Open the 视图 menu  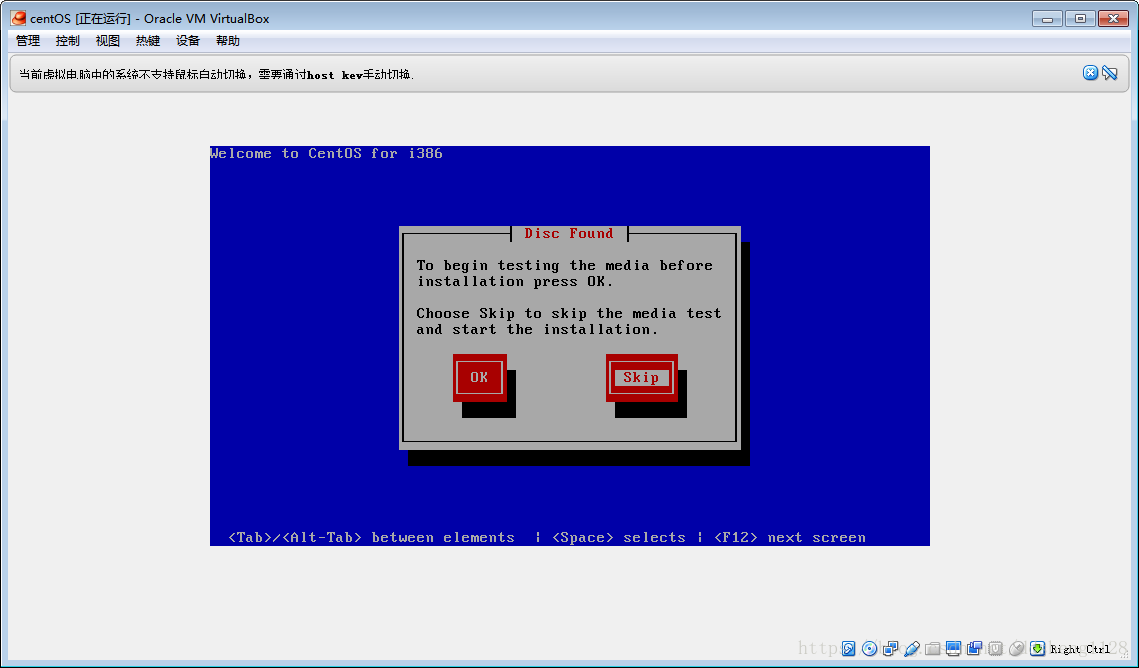click(108, 41)
